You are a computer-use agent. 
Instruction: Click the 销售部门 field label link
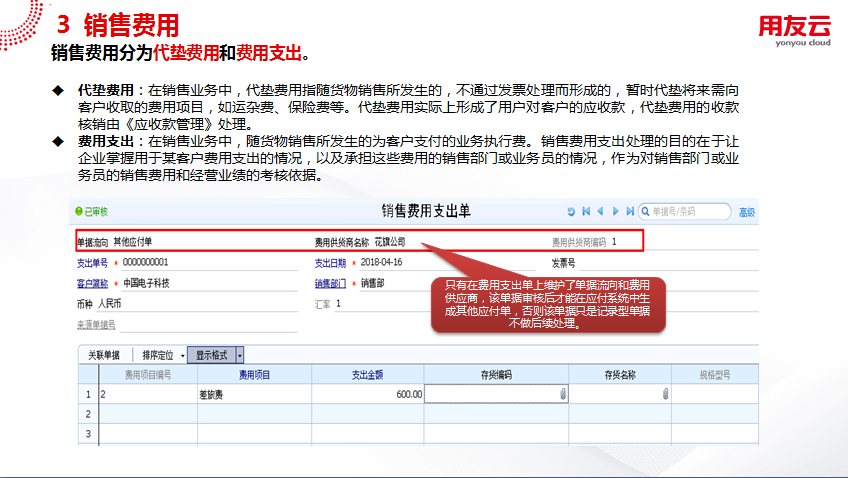point(330,283)
